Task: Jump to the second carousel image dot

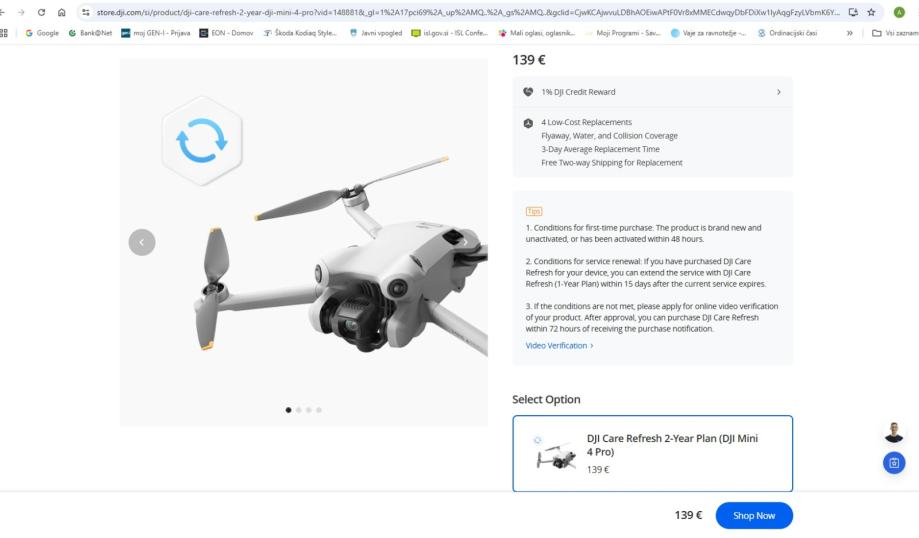Action: click(300, 410)
